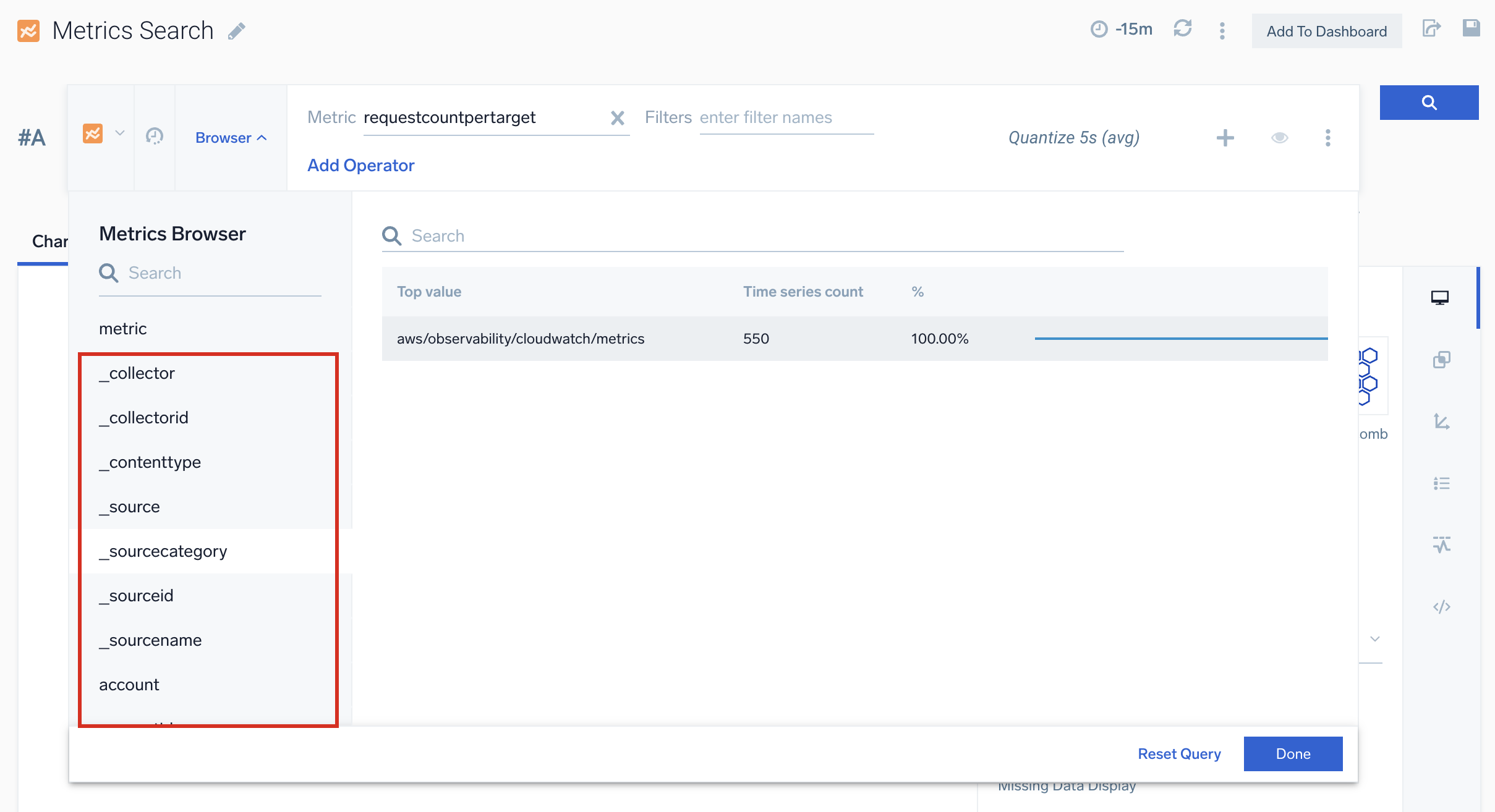1495x812 pixels.
Task: Open the JSON code view icon in sidebar
Action: pos(1441,607)
